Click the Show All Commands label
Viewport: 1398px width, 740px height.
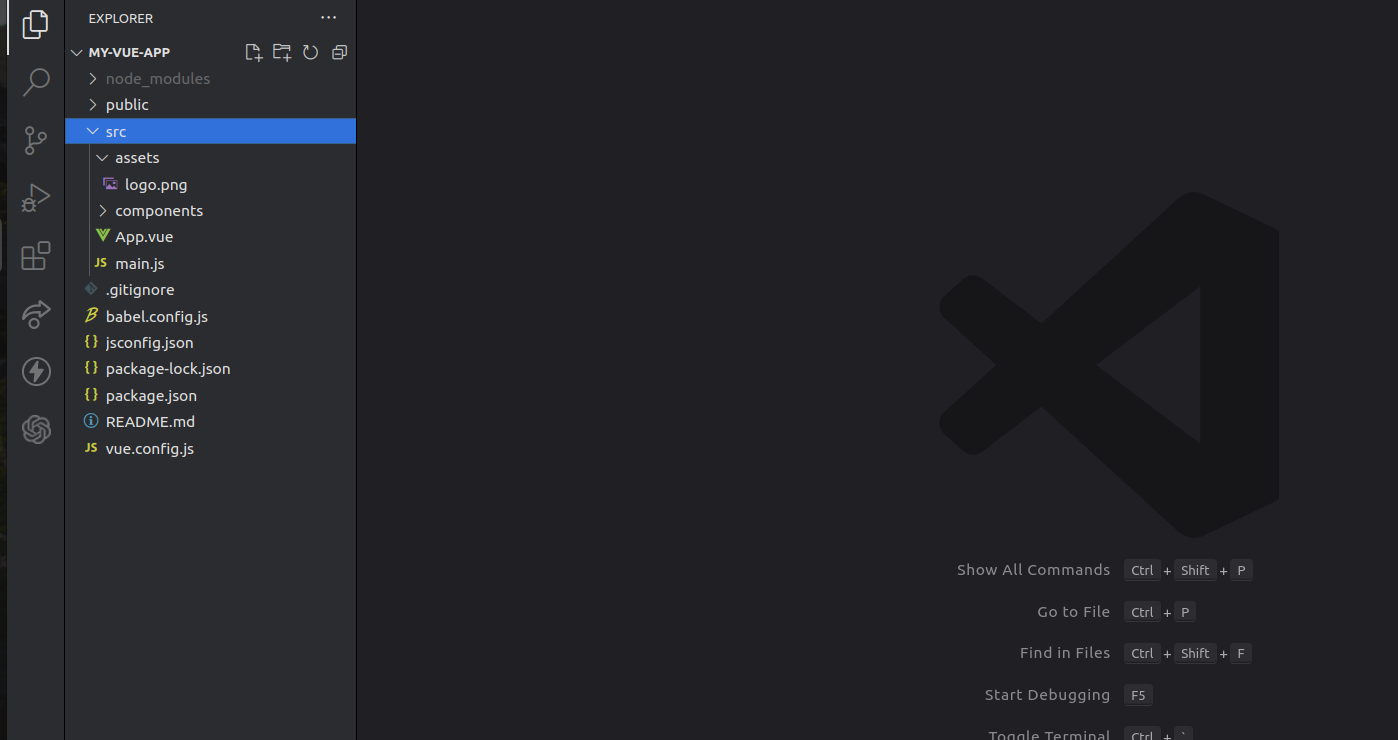(1033, 570)
